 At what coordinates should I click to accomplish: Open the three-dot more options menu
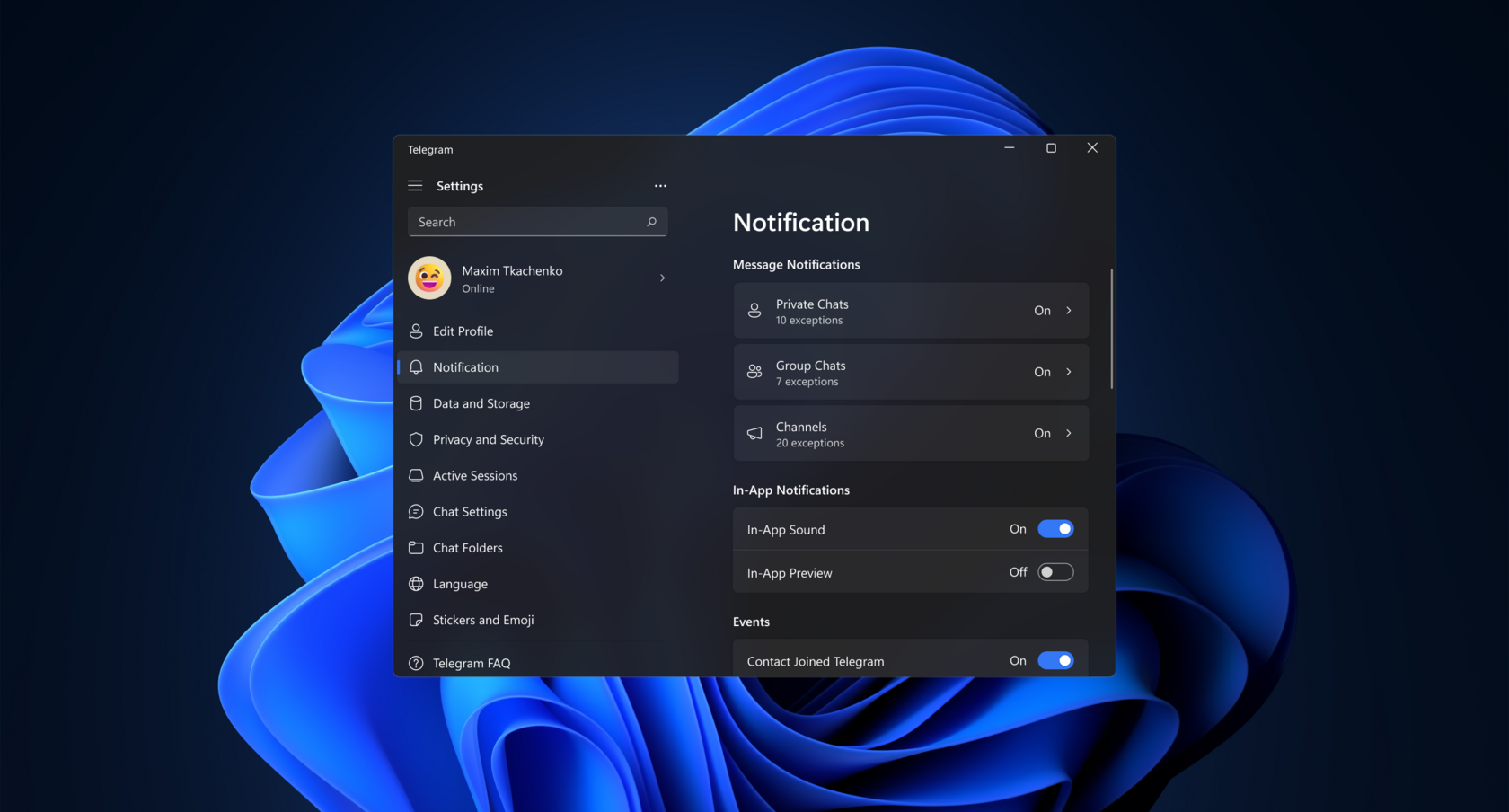tap(660, 186)
